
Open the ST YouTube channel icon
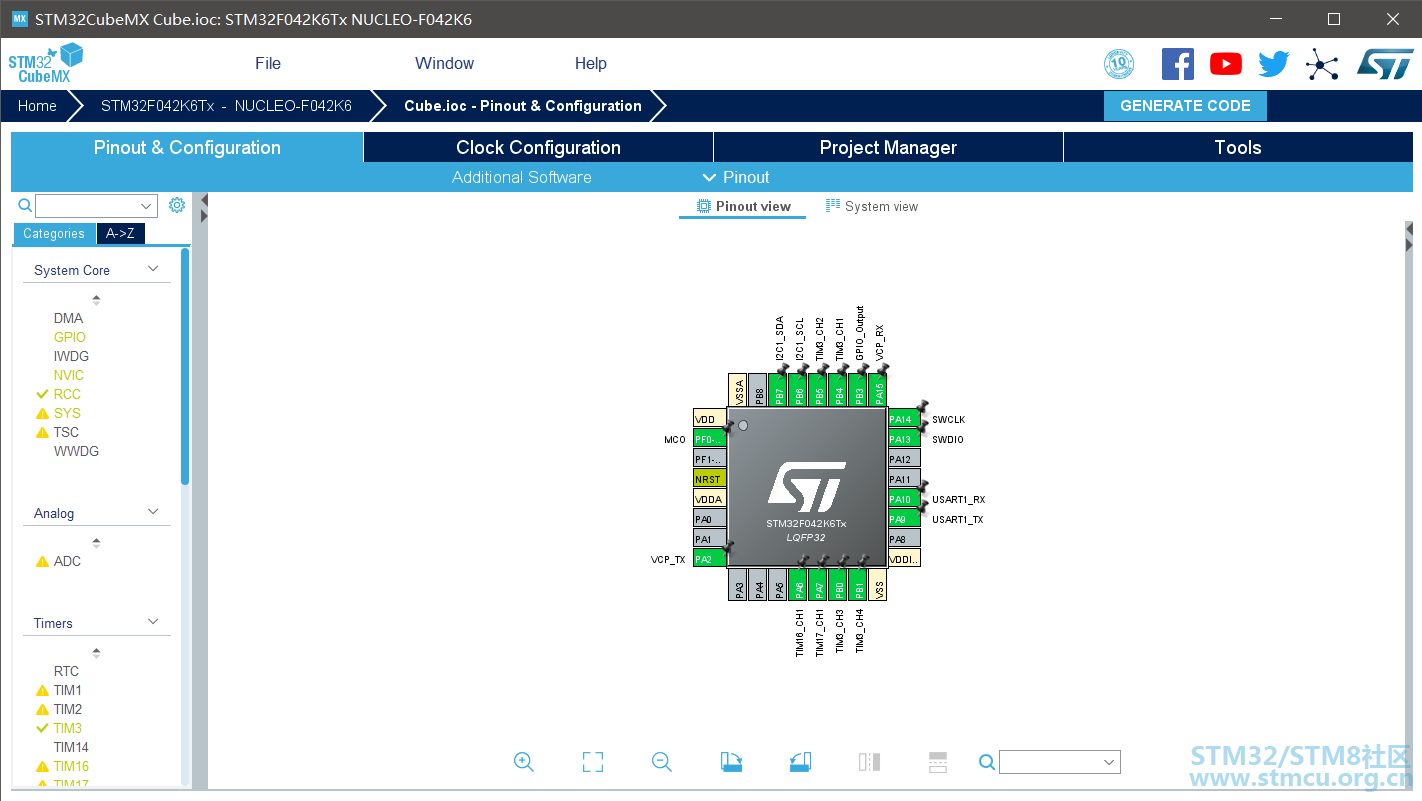1225,64
